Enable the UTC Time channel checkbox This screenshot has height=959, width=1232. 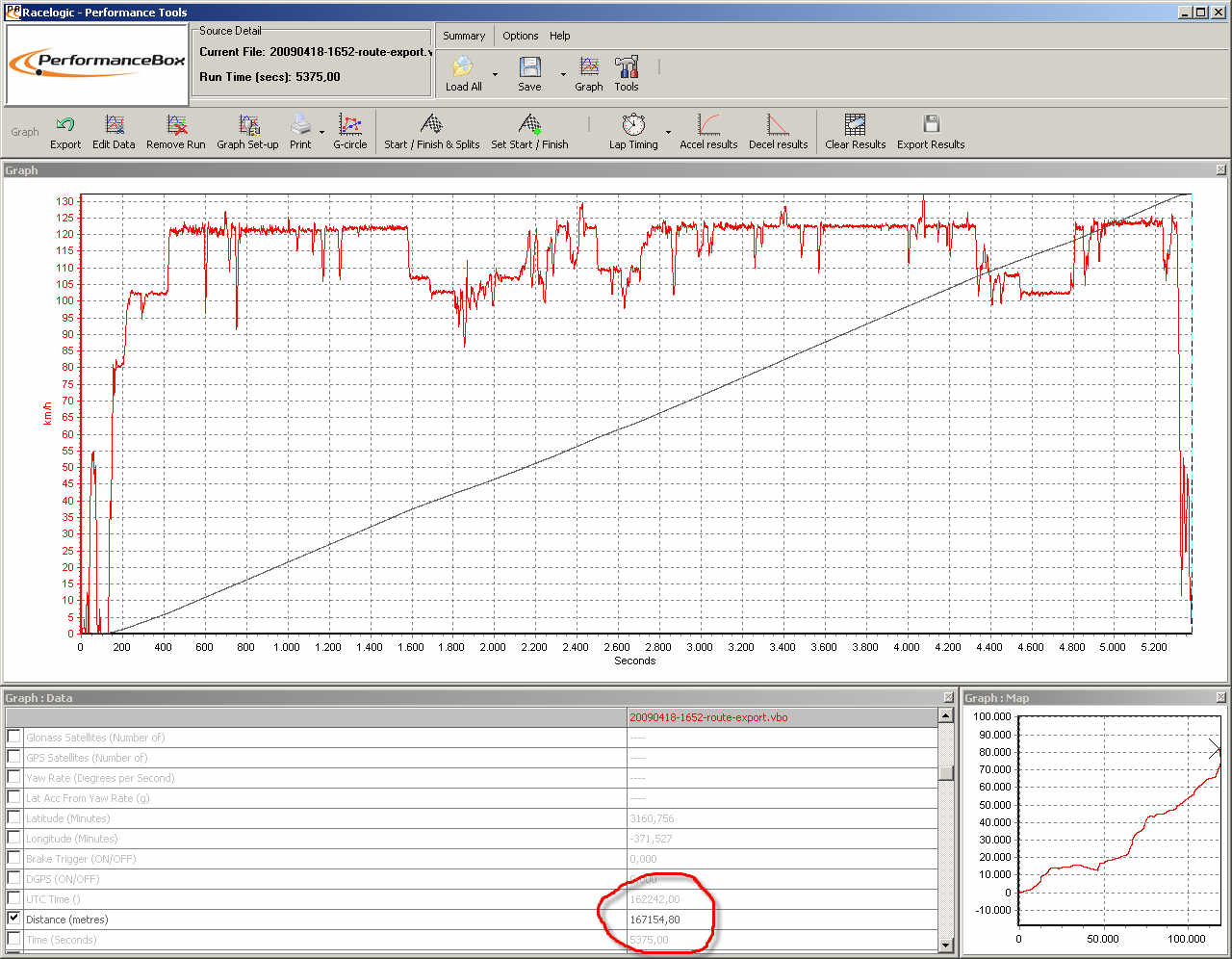click(13, 898)
